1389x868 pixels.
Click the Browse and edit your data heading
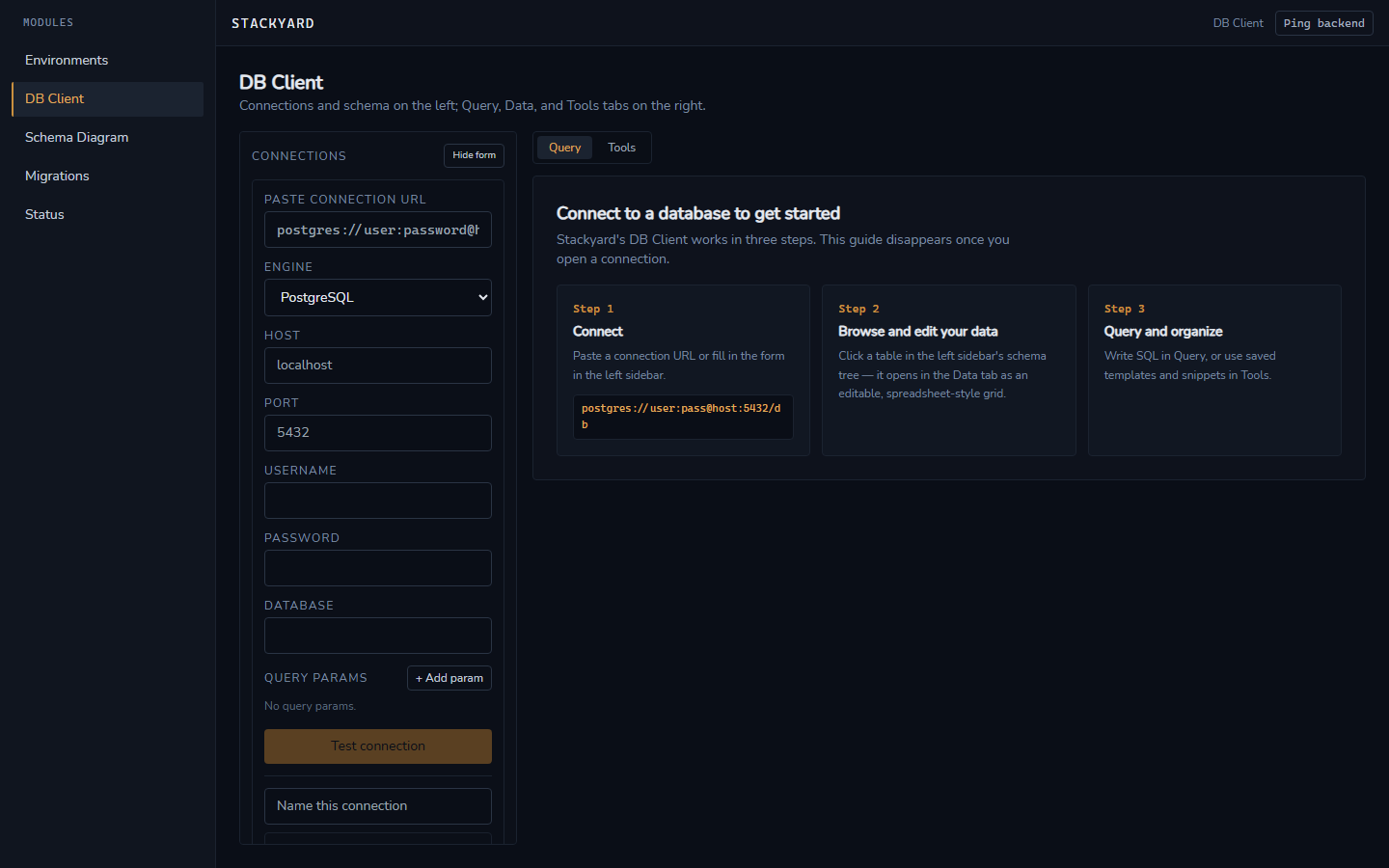tap(918, 332)
